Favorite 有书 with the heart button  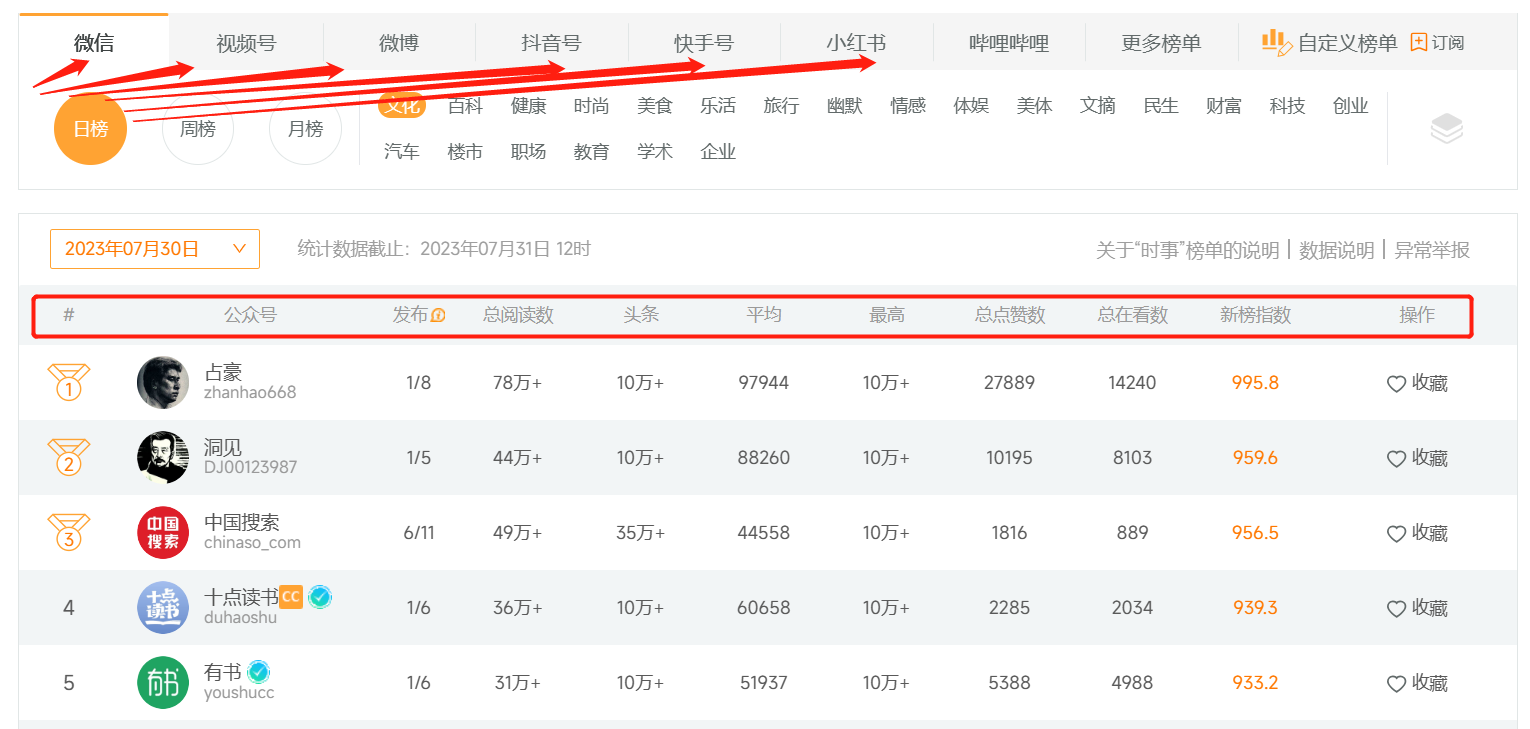pos(1396,684)
